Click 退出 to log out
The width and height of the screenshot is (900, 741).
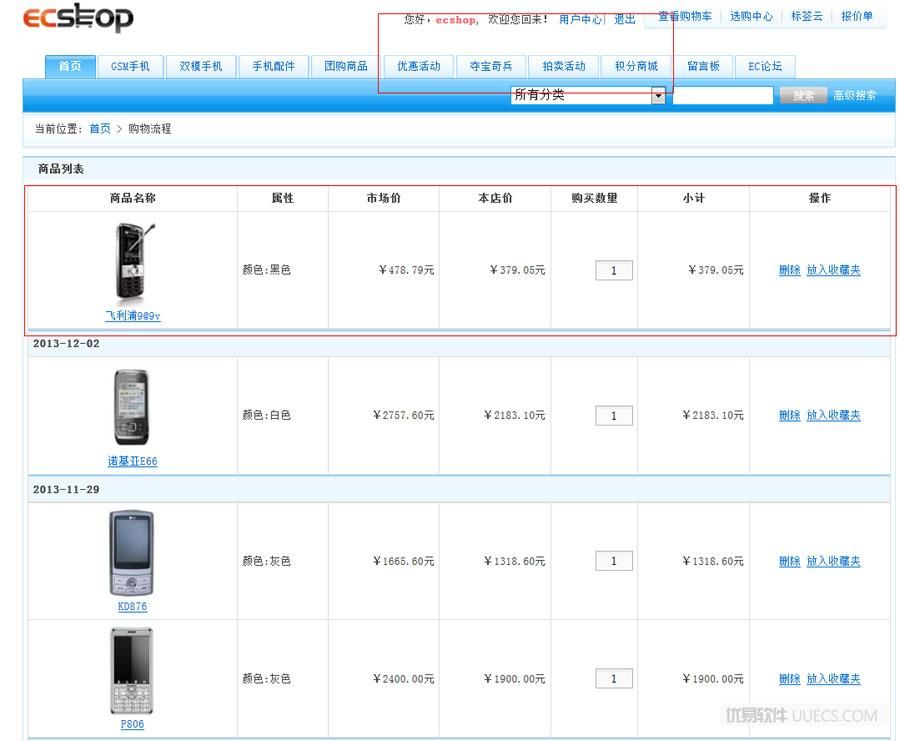(624, 20)
